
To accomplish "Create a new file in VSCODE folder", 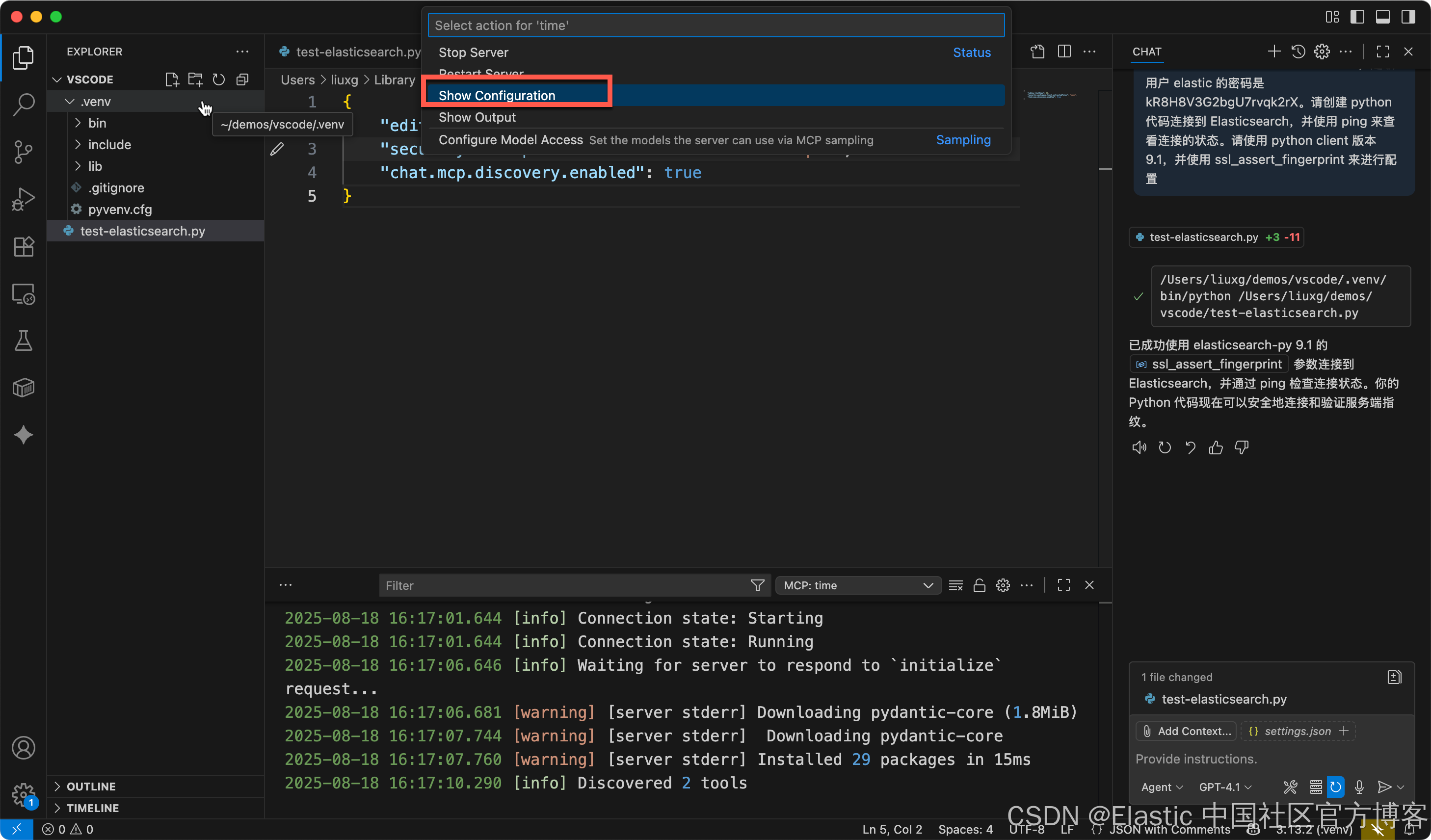I will [171, 79].
